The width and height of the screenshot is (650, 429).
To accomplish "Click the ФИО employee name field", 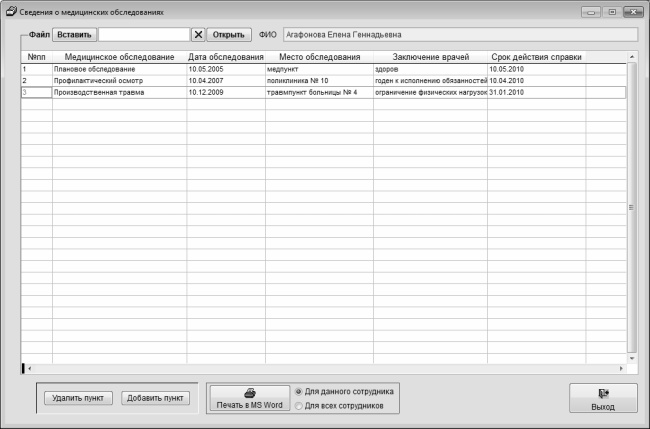I will coord(458,33).
